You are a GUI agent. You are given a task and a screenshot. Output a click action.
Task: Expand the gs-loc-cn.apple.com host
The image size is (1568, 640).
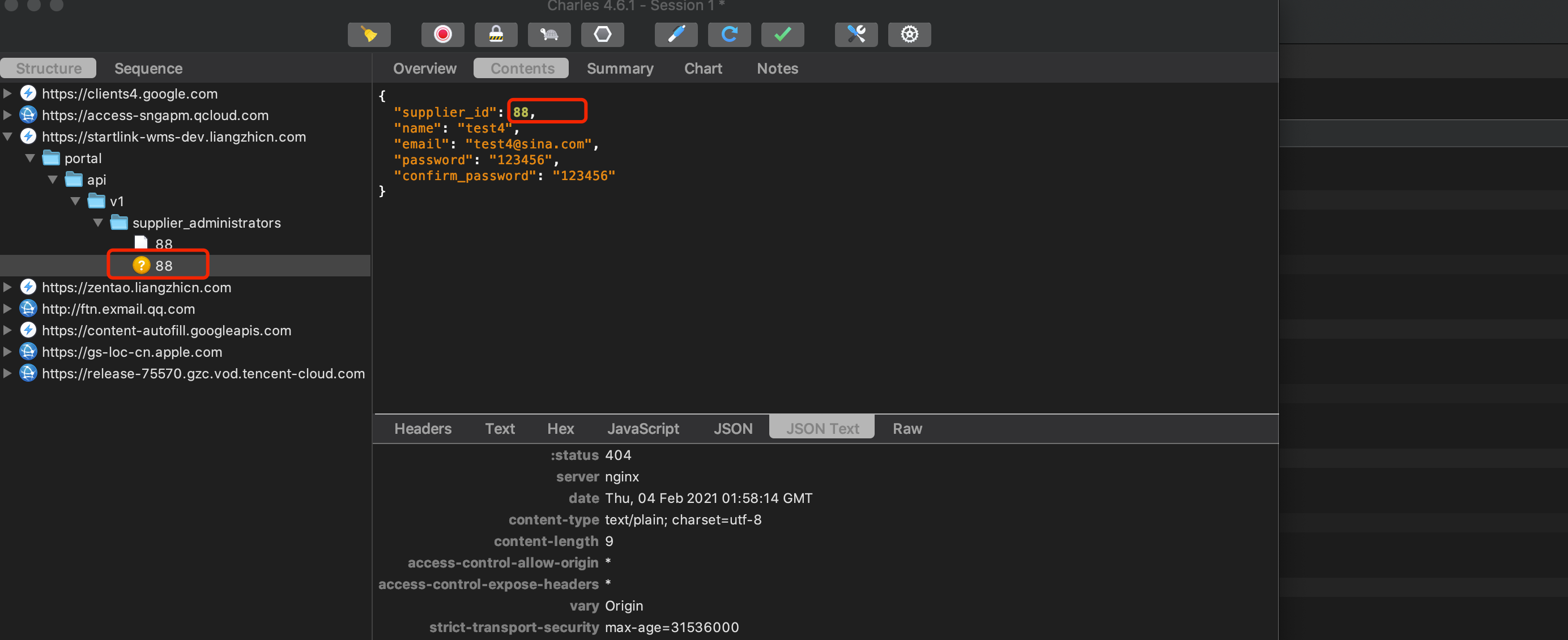[x=7, y=352]
